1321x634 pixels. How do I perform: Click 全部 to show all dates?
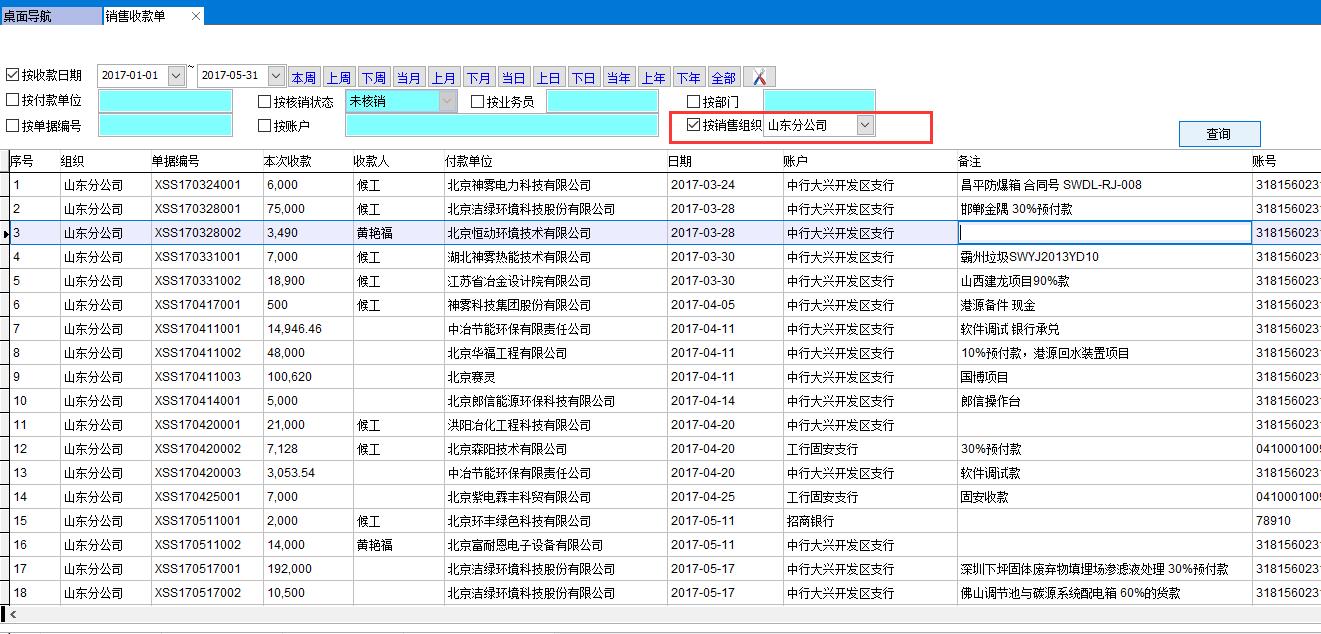pos(722,76)
